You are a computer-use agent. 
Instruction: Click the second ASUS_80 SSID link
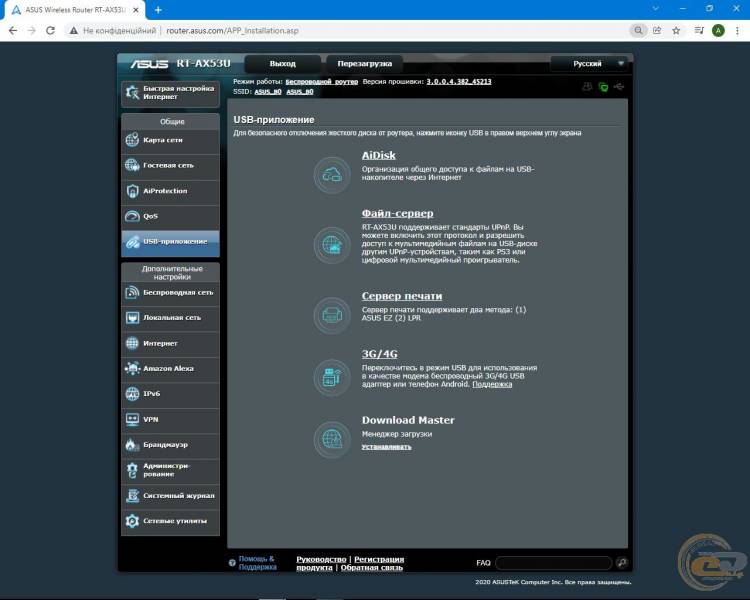[x=300, y=92]
